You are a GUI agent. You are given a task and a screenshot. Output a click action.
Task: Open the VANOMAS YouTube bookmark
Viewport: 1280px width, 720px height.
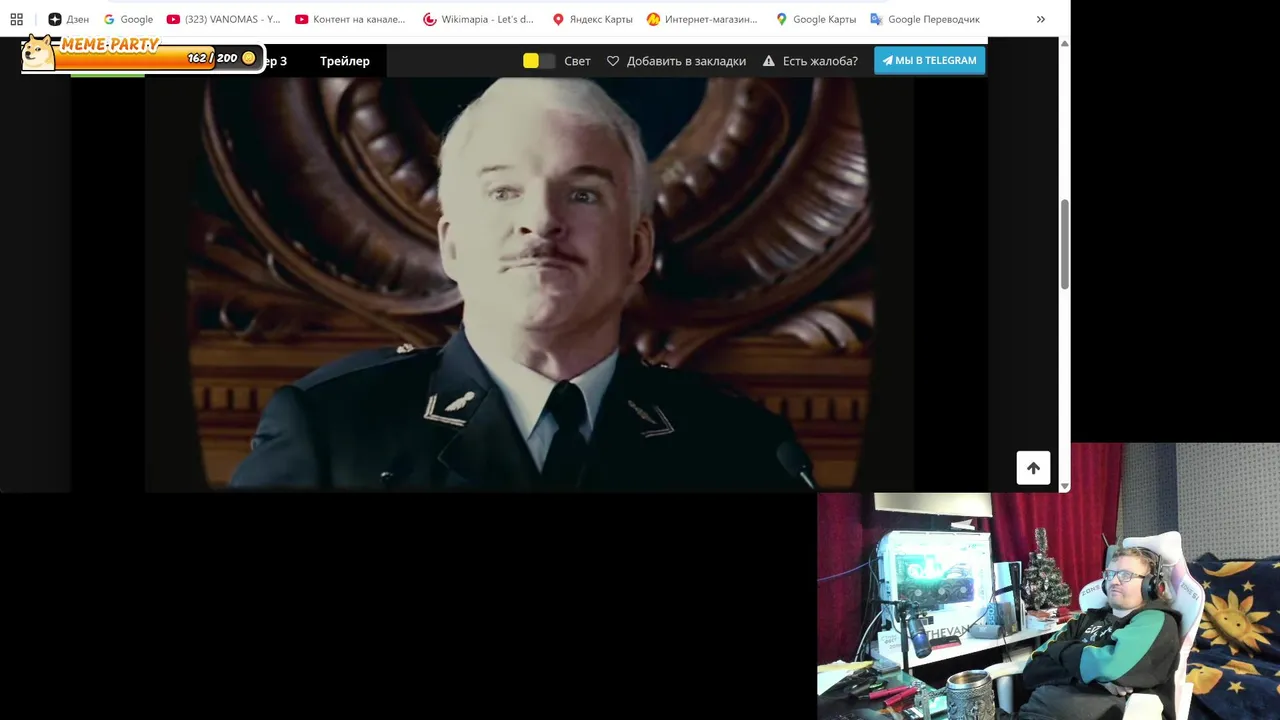point(223,19)
